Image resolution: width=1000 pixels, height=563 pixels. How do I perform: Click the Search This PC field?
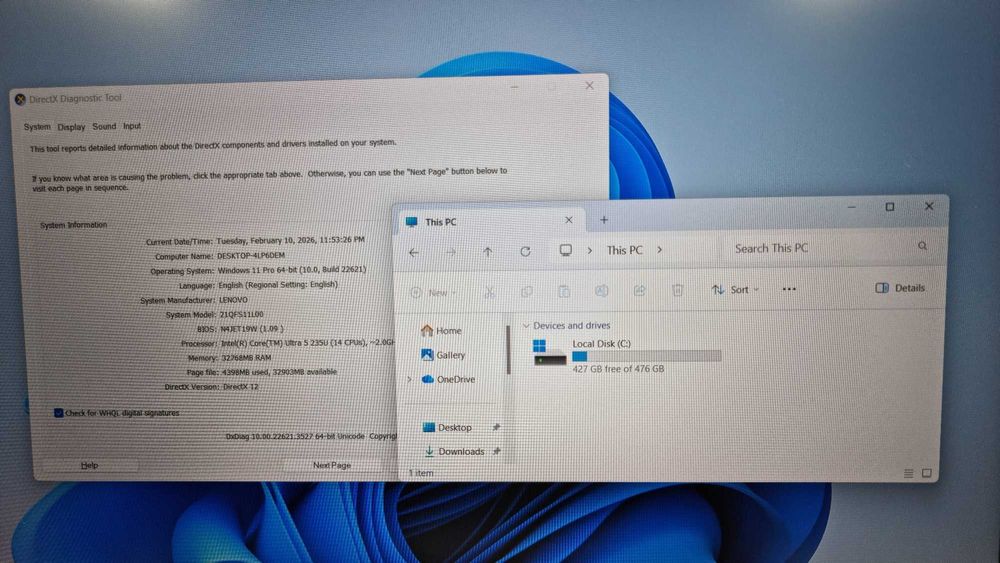pos(823,247)
